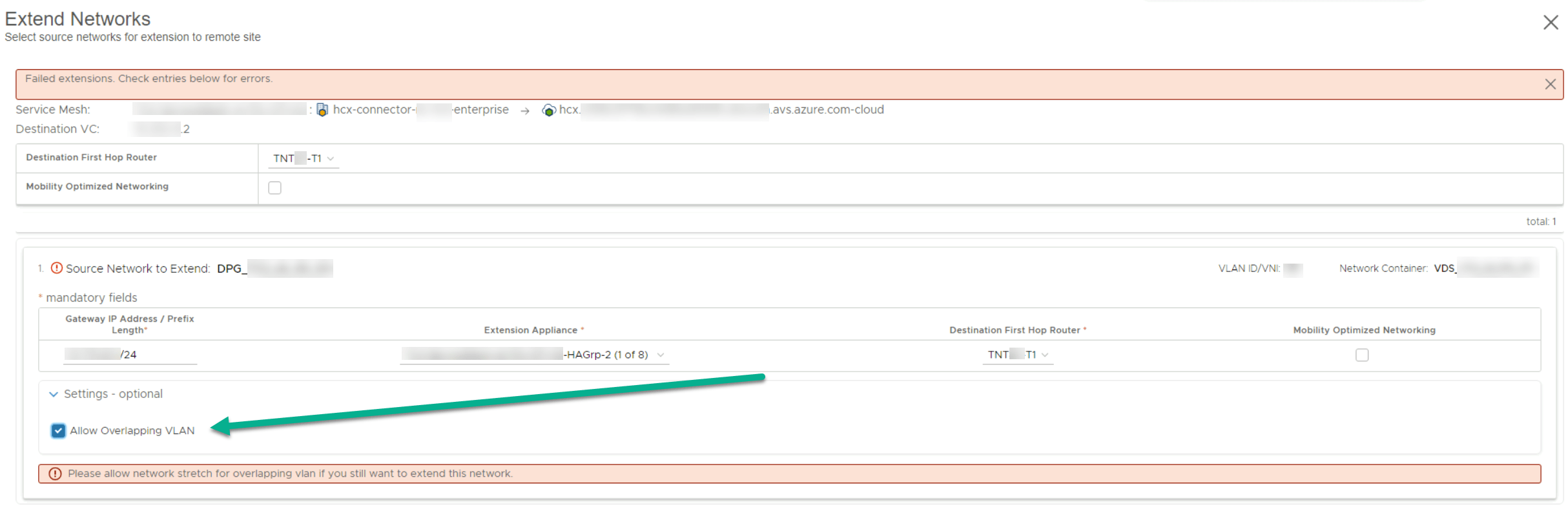Viewport: 1568px width, 513px height.
Task: Open network row's Destination First Hop Router dropdown
Action: tap(1018, 355)
